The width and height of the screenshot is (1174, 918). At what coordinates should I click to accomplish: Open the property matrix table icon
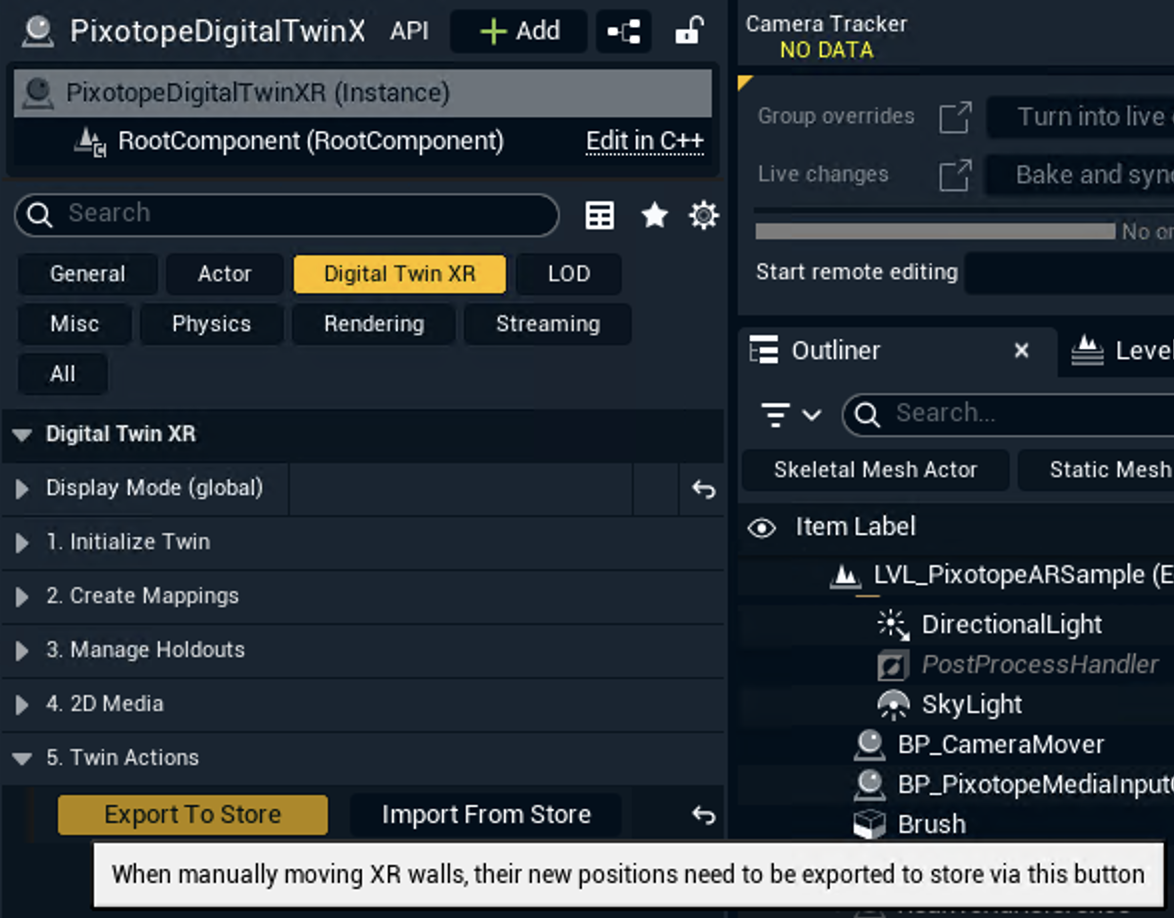[600, 216]
